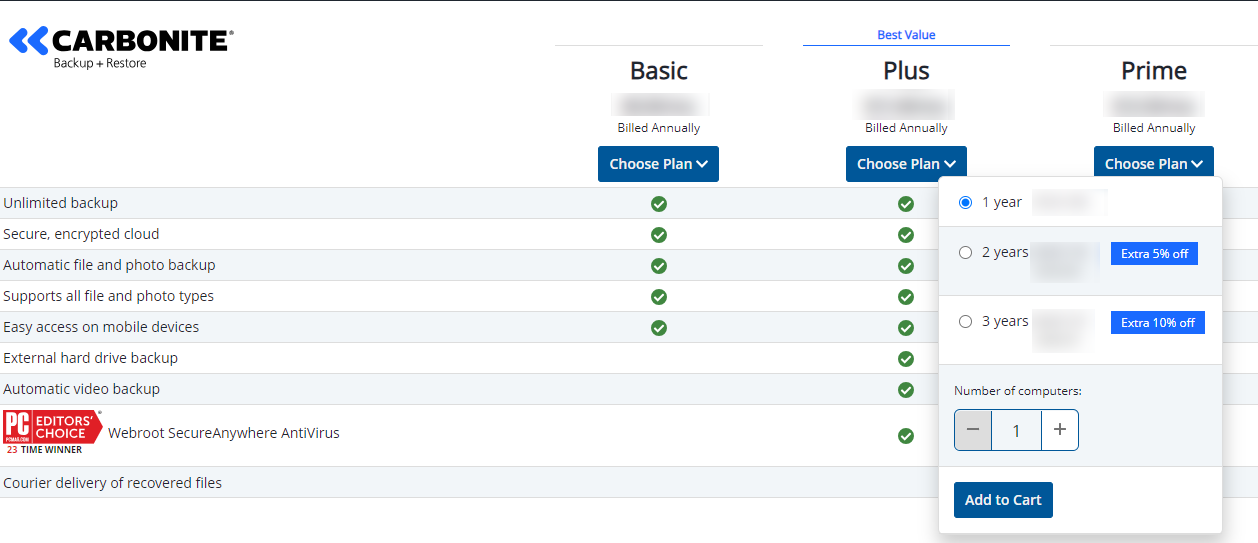Click the Extra 10% off badge
Screen dimensions: 1258x543
pos(1157,323)
